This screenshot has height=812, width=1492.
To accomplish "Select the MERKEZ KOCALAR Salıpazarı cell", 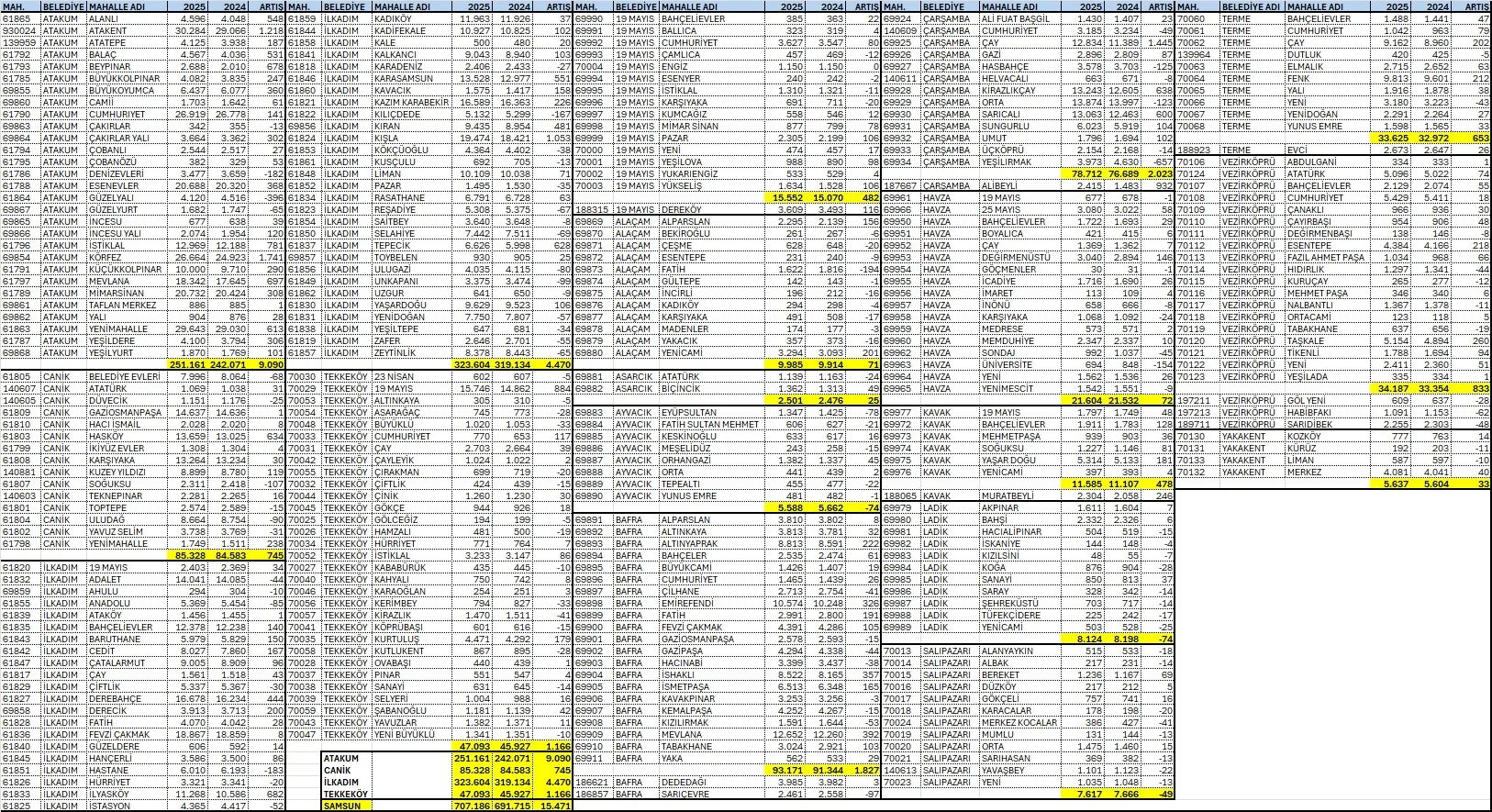I will [1019, 722].
